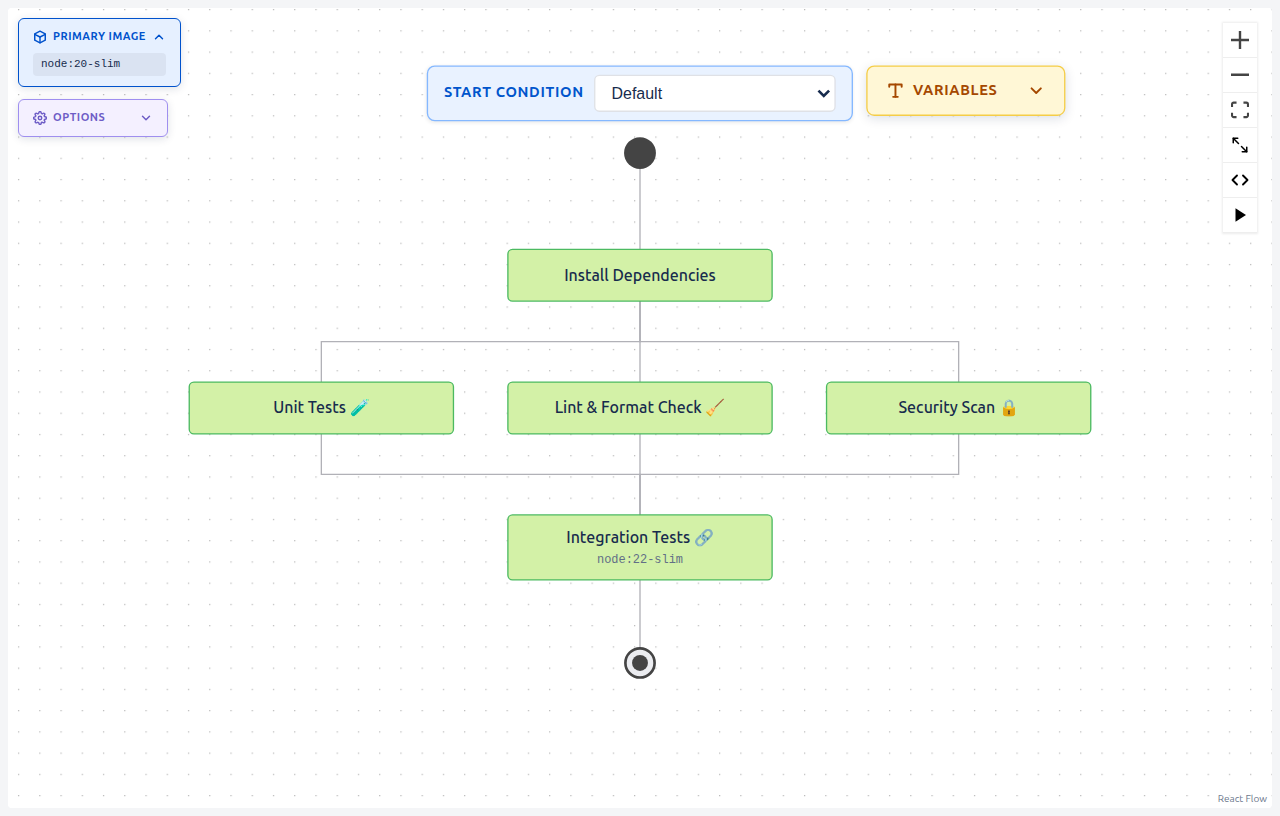This screenshot has width=1280, height=816.
Task: Click the fullscreen icon in the right toolbar
Action: [x=1239, y=110]
